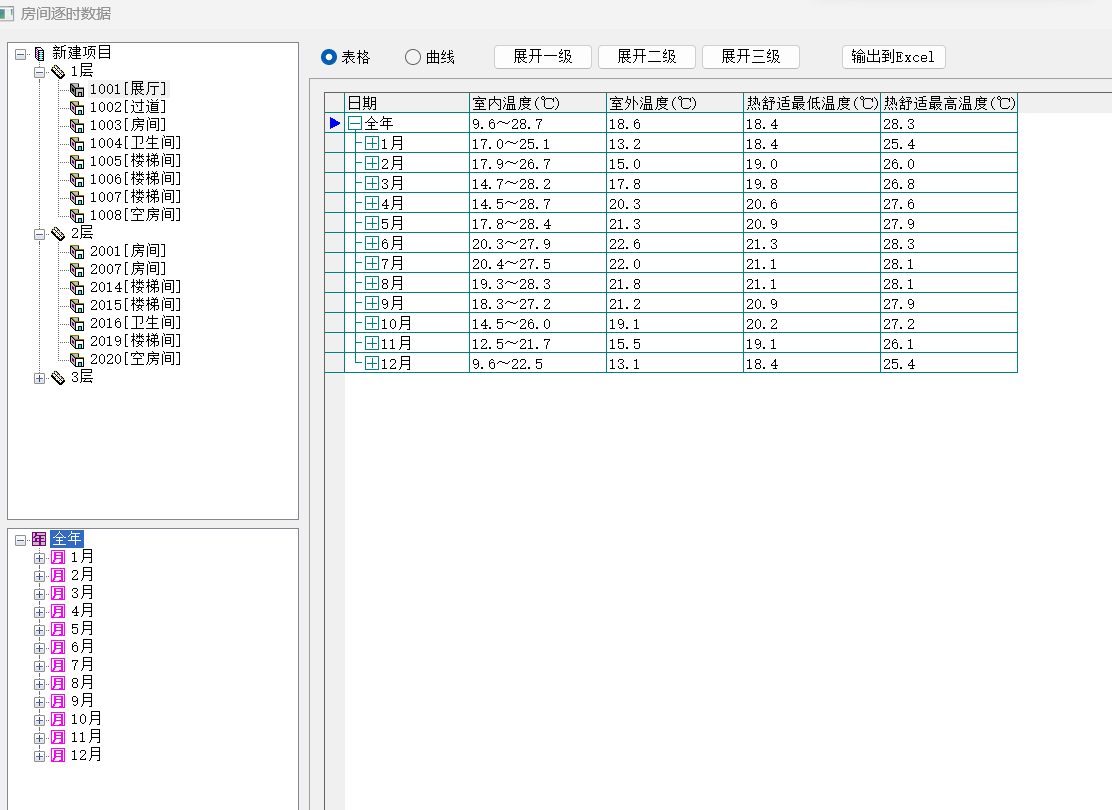The height and width of the screenshot is (810, 1112).
Task: Expand the 7月 row in the table
Action: 372,263
